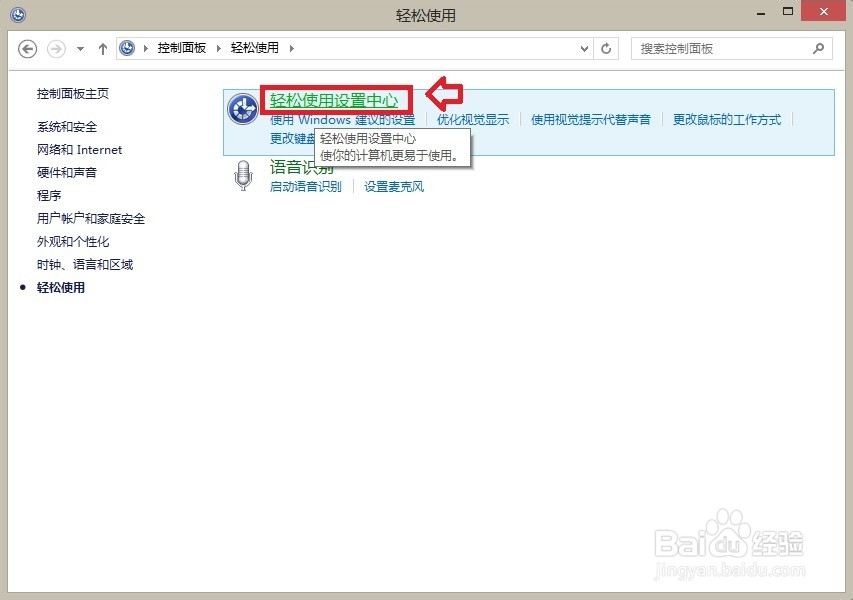
Task: Click the search magnifier icon
Action: 818,48
